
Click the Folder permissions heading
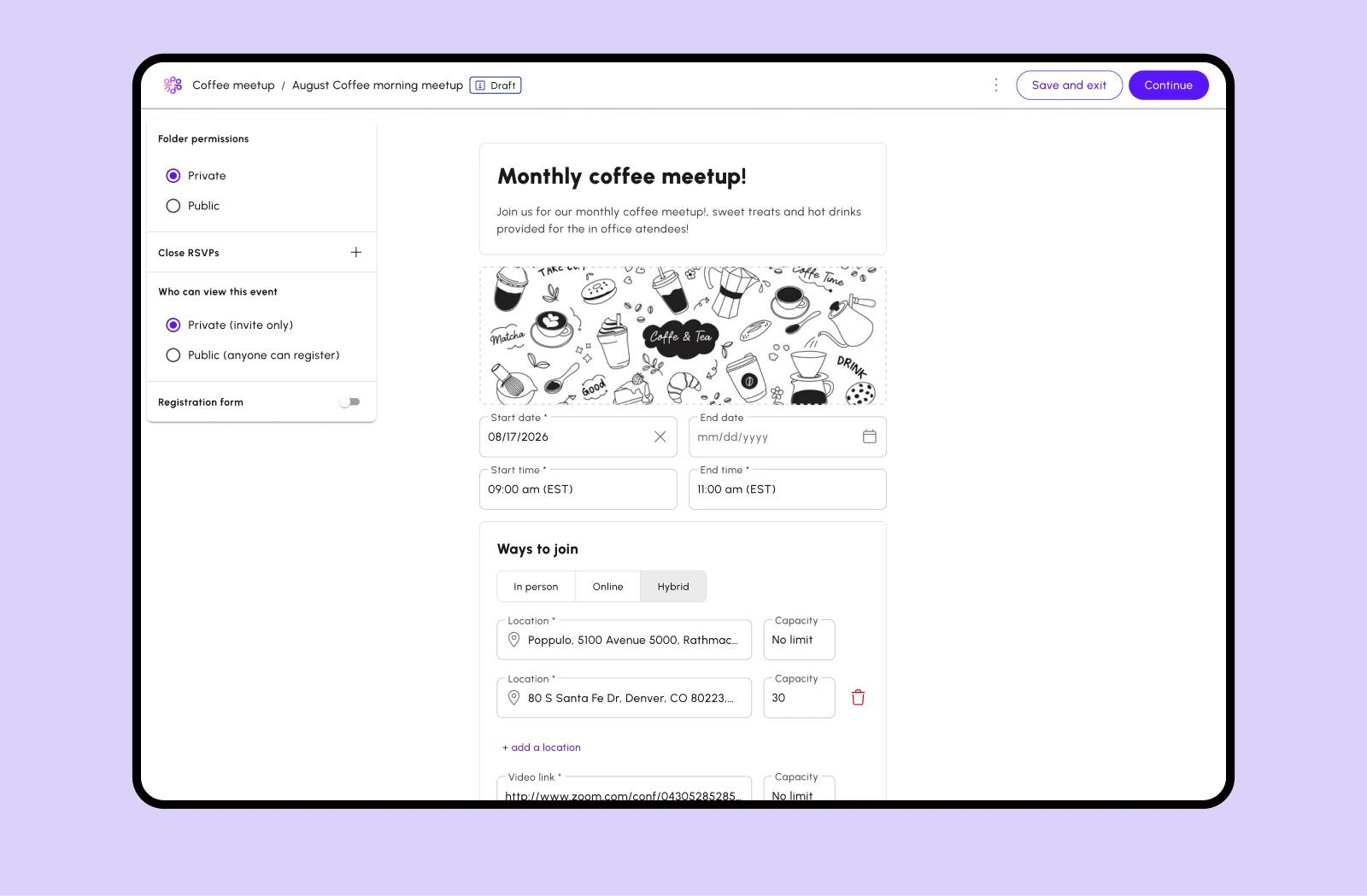tap(203, 138)
